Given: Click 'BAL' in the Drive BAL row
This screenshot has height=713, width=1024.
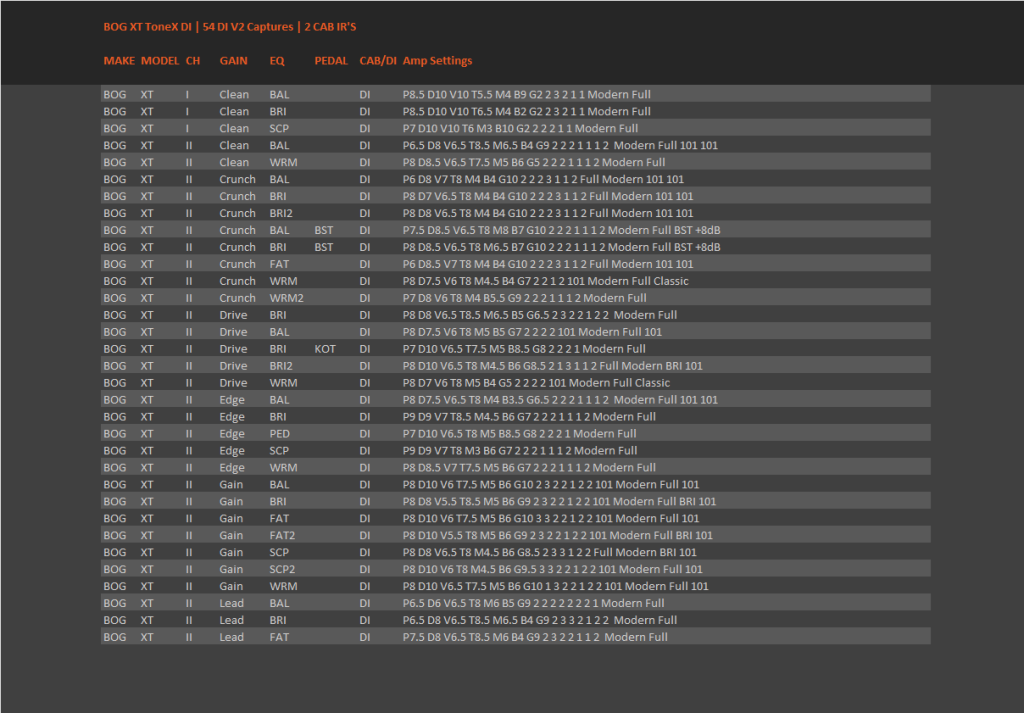Looking at the screenshot, I should (279, 332).
